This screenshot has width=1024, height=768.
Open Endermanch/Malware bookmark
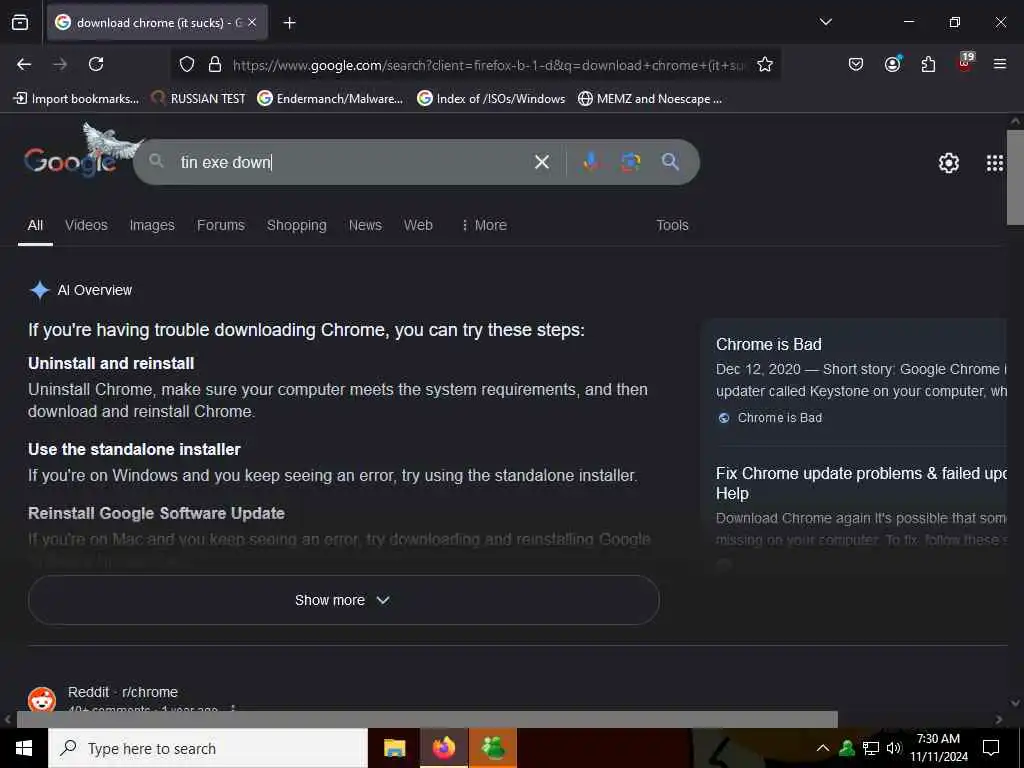(330, 99)
